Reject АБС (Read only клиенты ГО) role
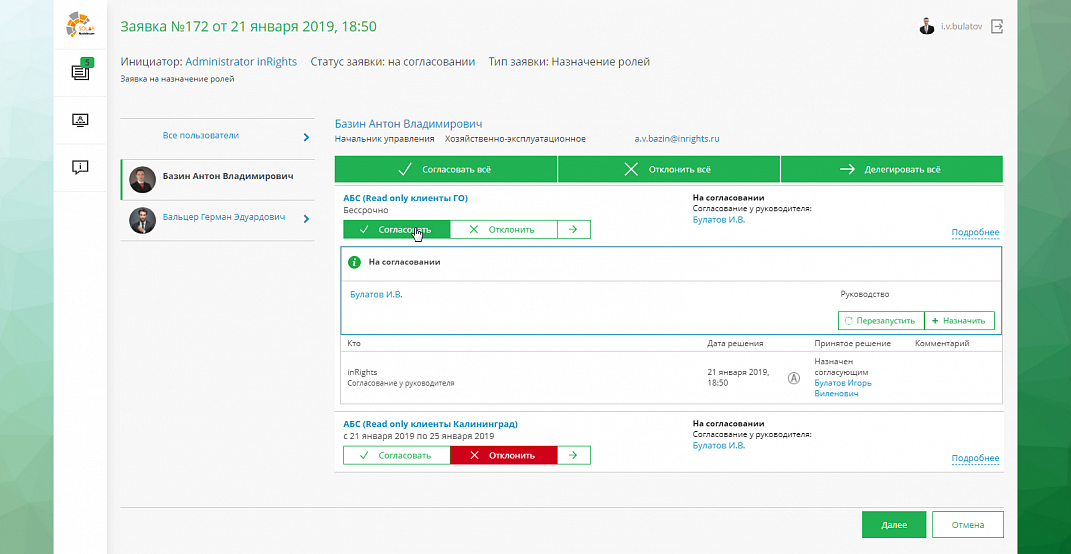Viewport: 1071px width, 554px height. click(x=503, y=230)
